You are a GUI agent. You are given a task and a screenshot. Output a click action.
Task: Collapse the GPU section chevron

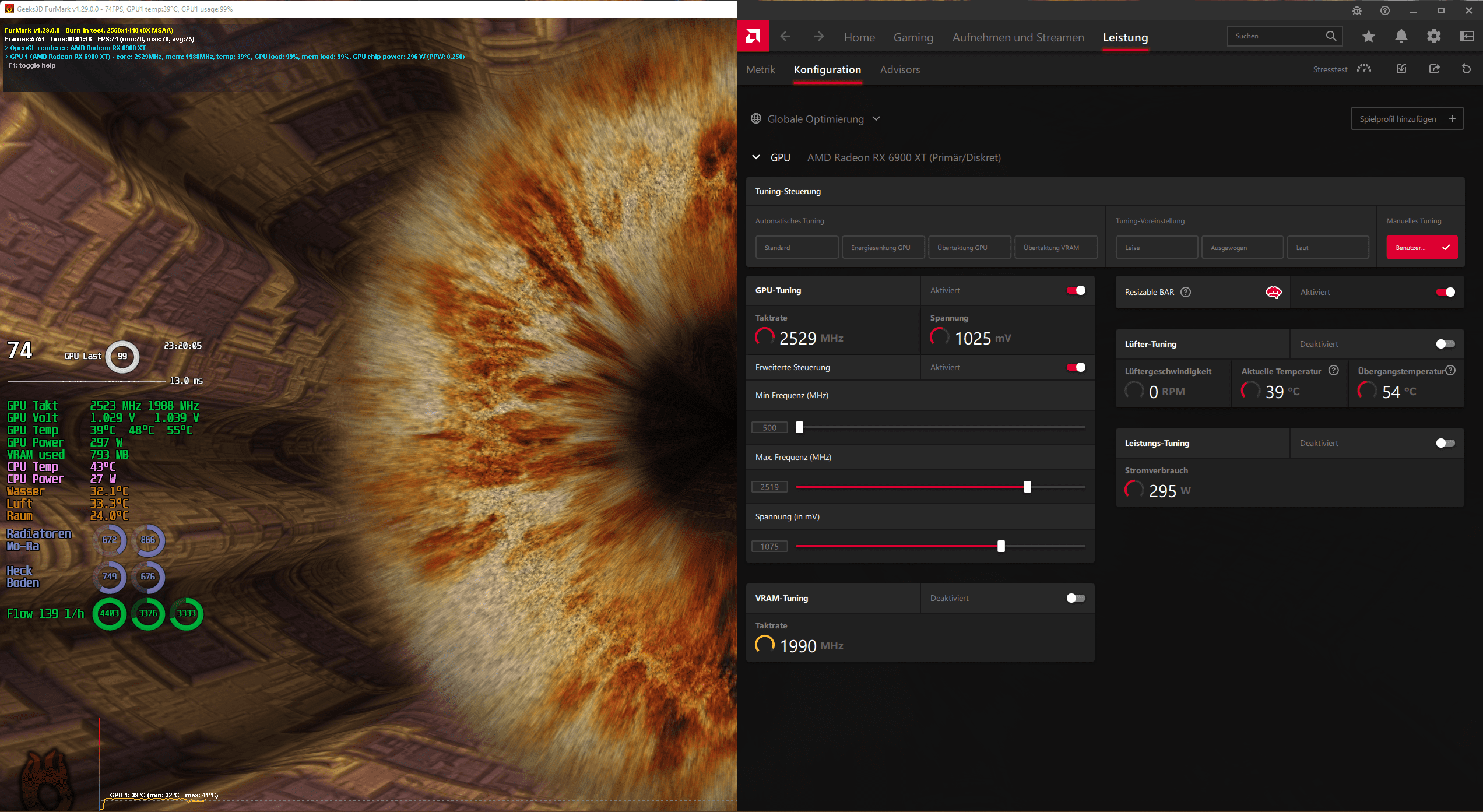pyautogui.click(x=756, y=157)
